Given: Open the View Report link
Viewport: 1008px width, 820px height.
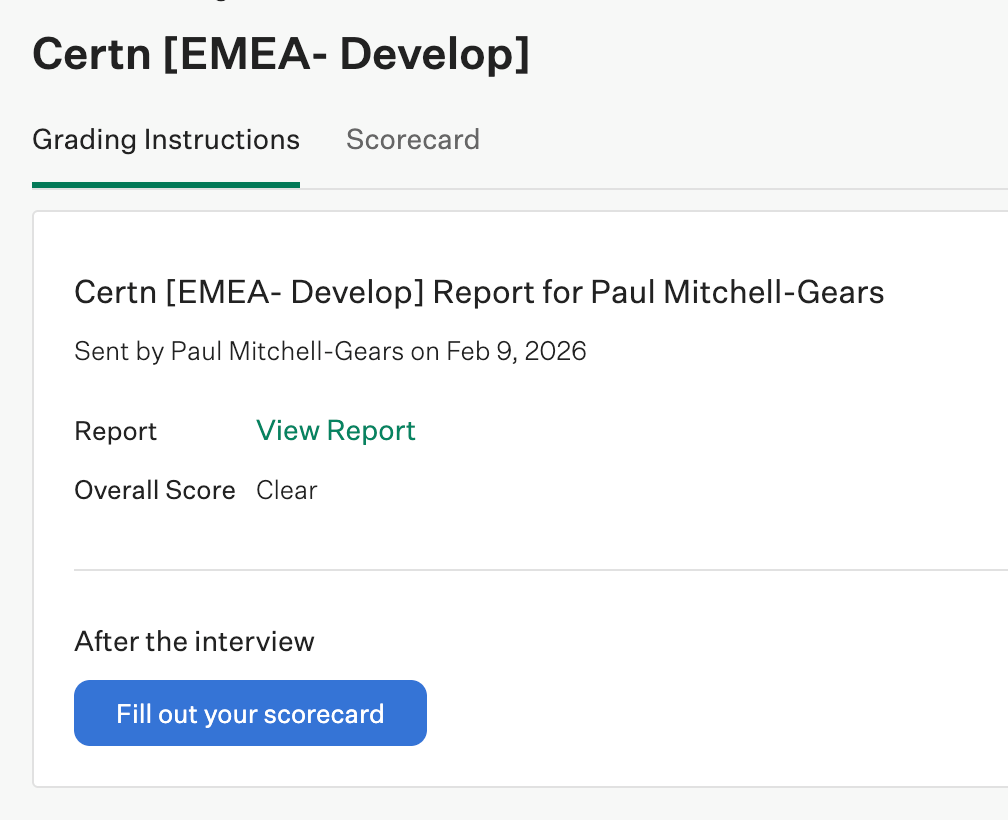Looking at the screenshot, I should [x=335, y=431].
